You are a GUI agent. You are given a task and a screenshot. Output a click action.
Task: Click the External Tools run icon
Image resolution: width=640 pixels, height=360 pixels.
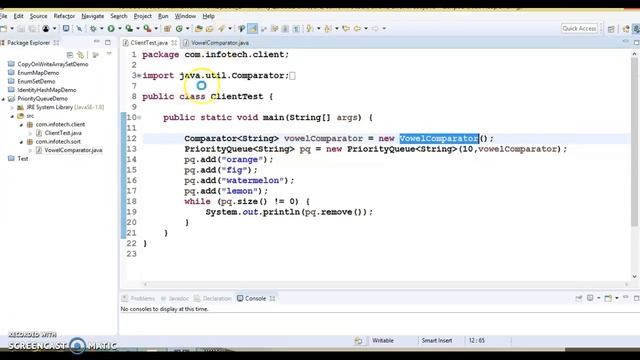(147, 29)
